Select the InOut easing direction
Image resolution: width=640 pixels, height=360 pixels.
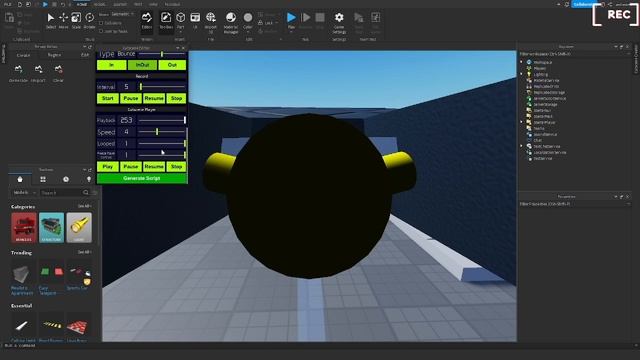click(142, 65)
